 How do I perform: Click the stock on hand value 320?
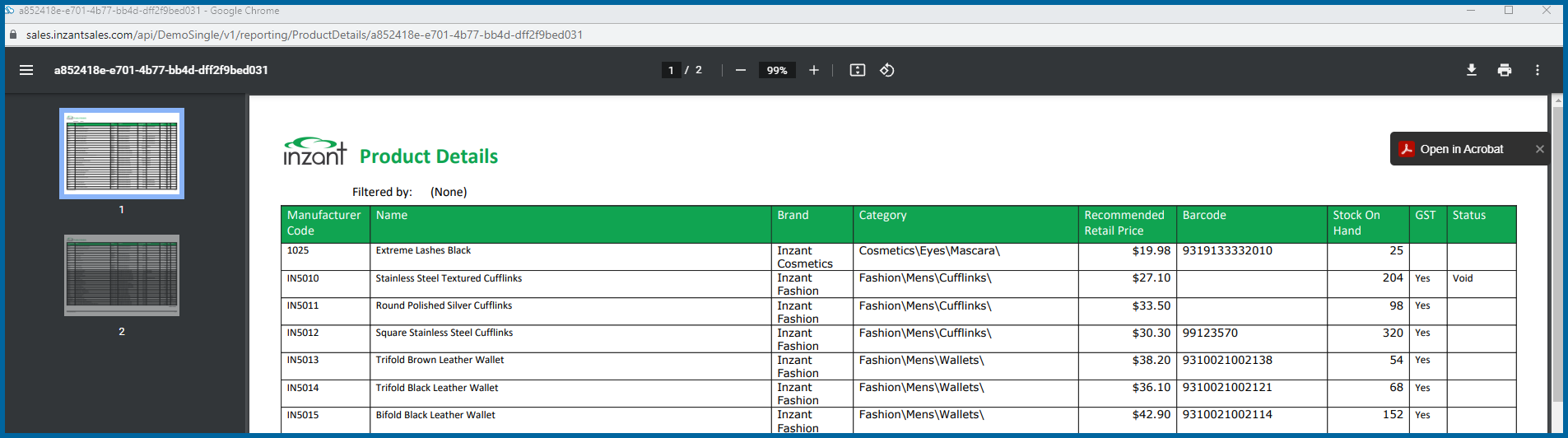coord(1393,333)
